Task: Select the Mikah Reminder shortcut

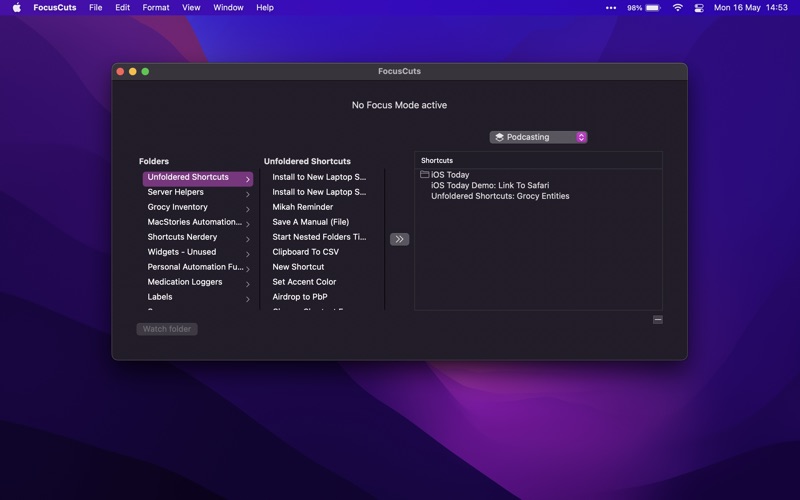Action: (303, 207)
